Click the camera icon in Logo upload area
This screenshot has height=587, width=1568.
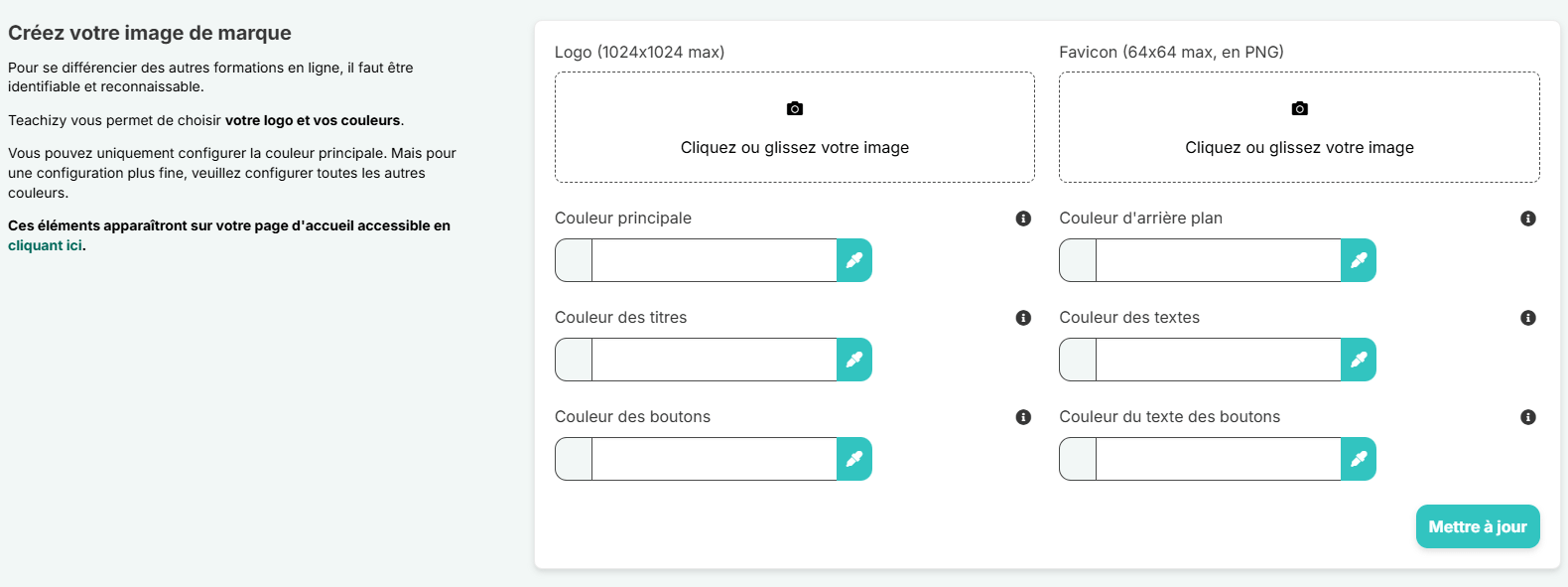[795, 108]
